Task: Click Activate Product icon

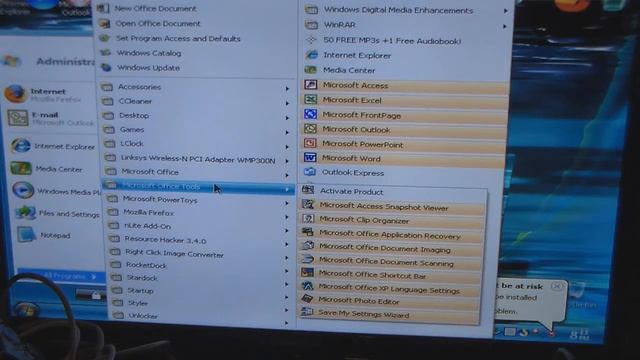Action: pos(308,190)
